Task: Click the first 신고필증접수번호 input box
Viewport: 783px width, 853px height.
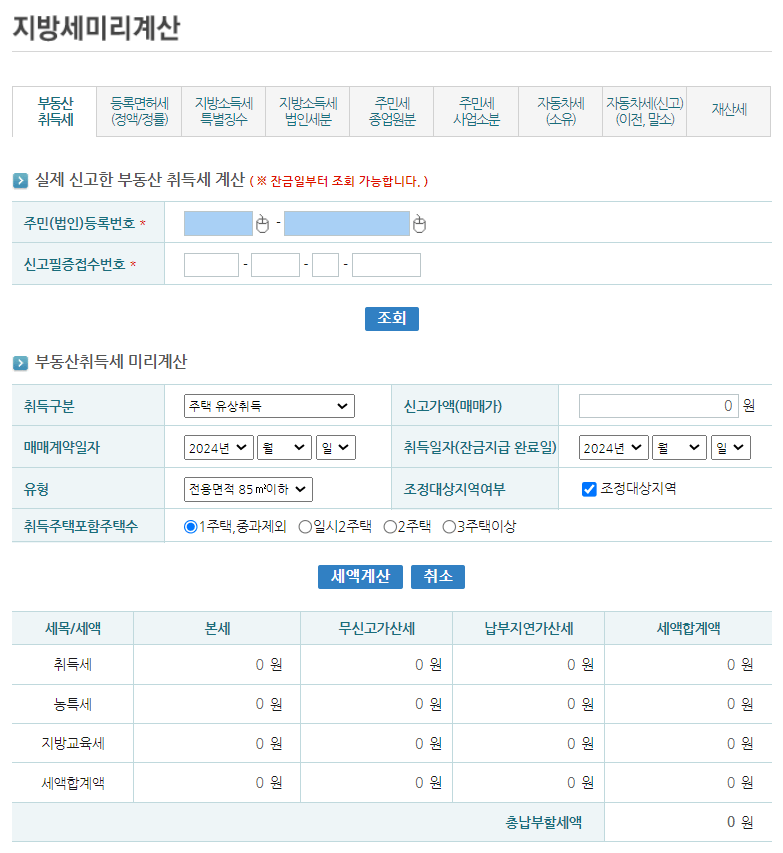Action: pos(211,265)
